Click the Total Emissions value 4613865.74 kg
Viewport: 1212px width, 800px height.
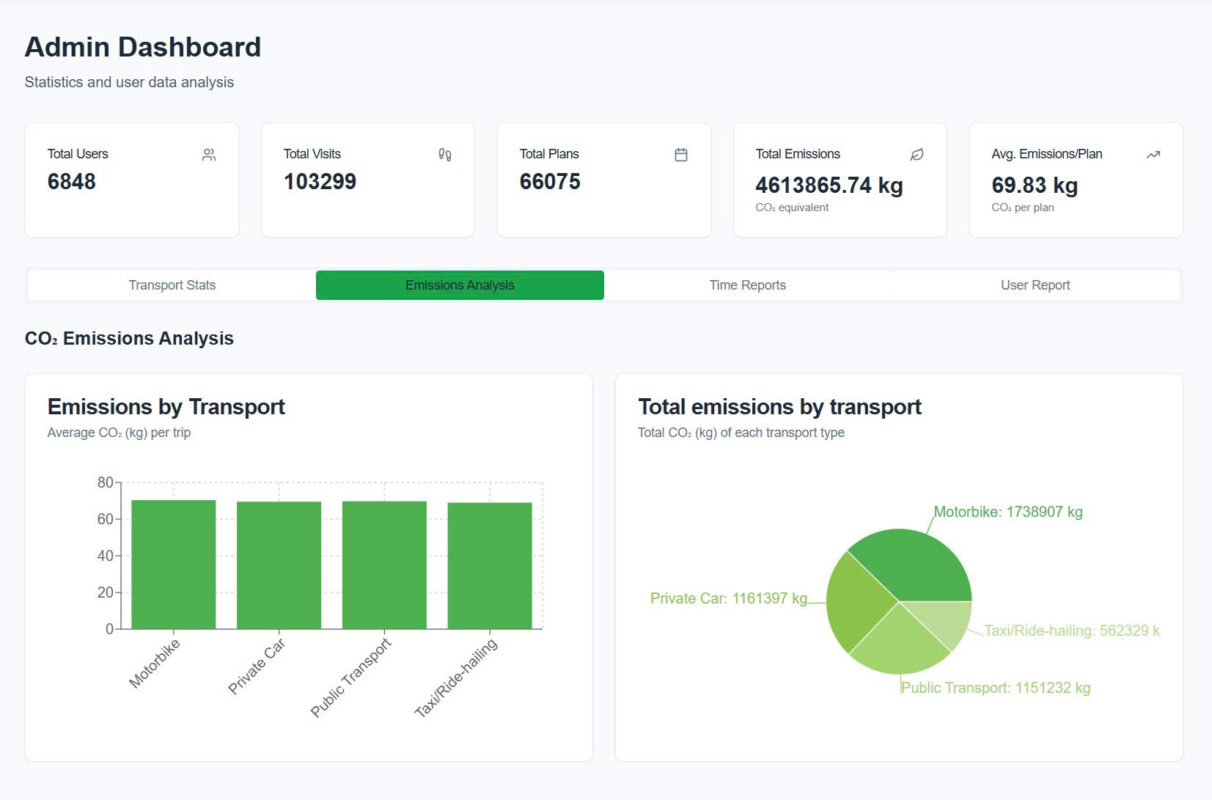pos(829,185)
